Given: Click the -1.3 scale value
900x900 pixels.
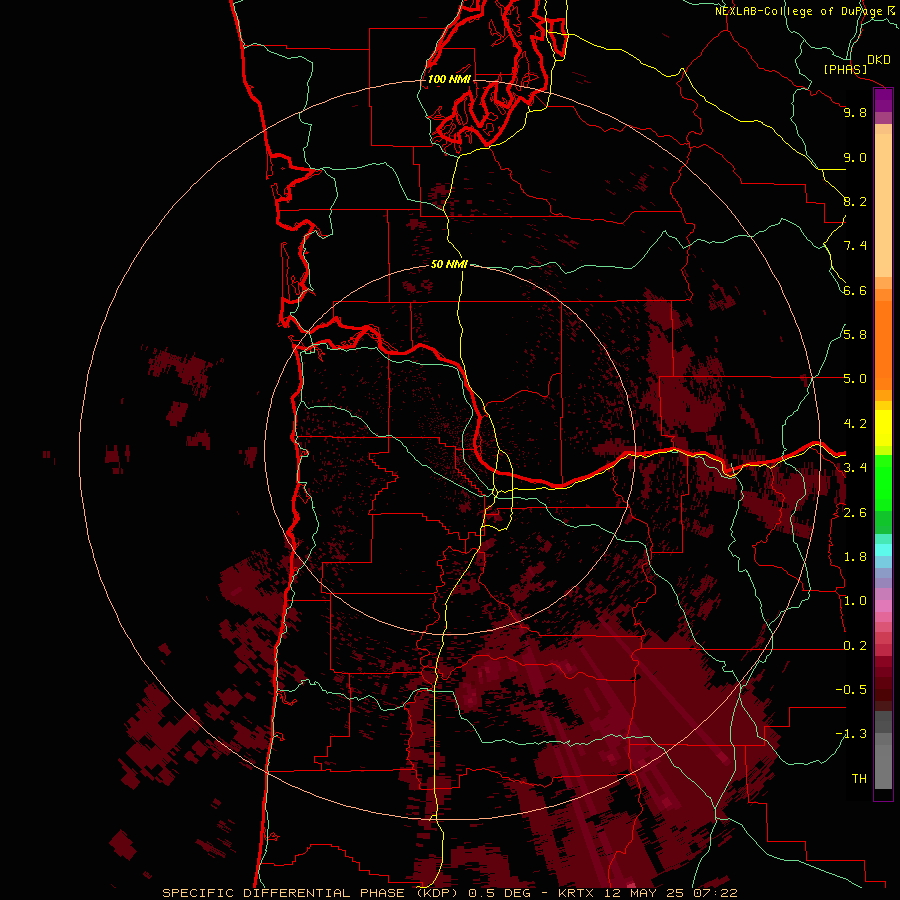Looking at the screenshot, I should (x=851, y=734).
